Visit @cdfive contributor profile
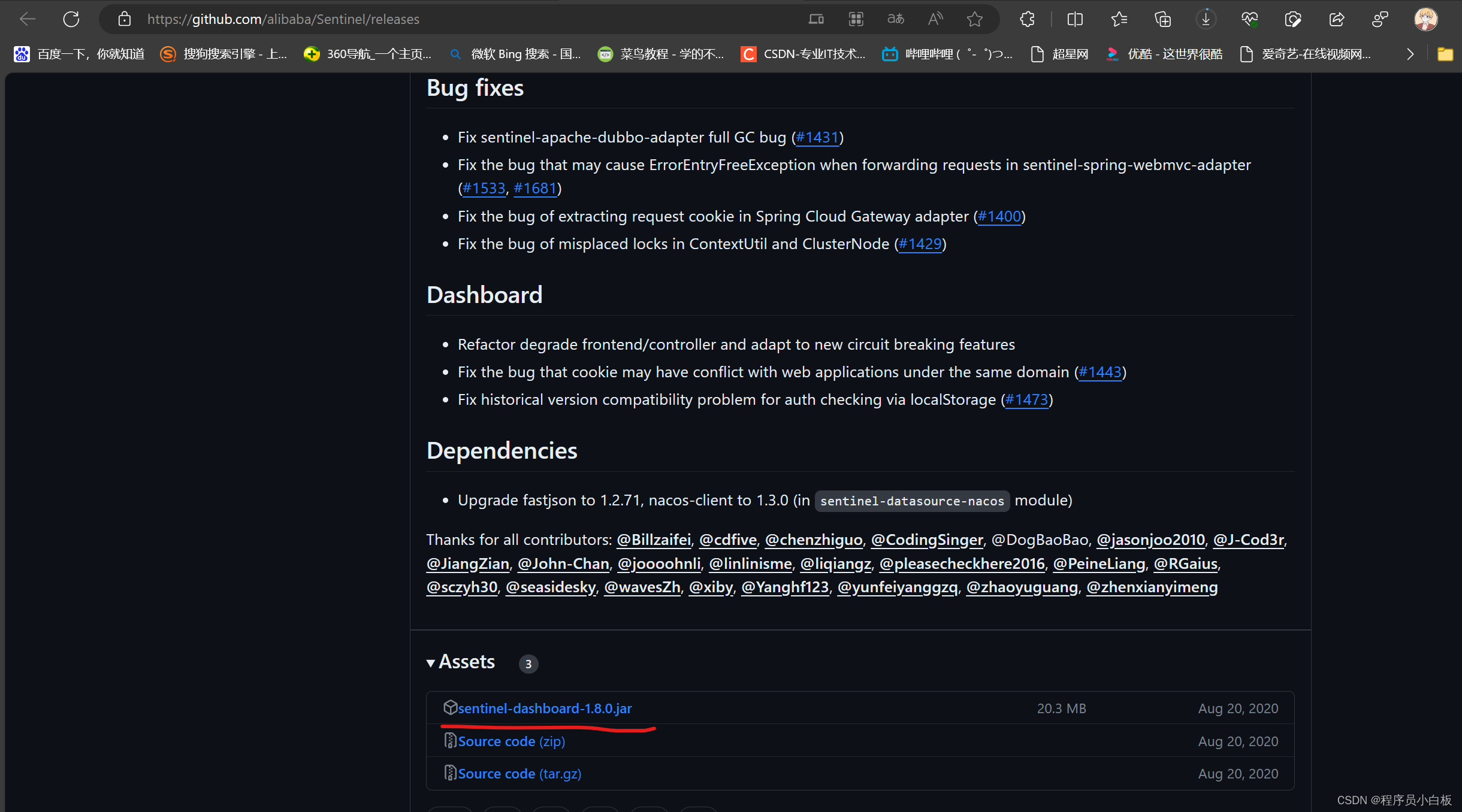Screen dimensions: 1462x812 pyautogui.click(x=728, y=540)
